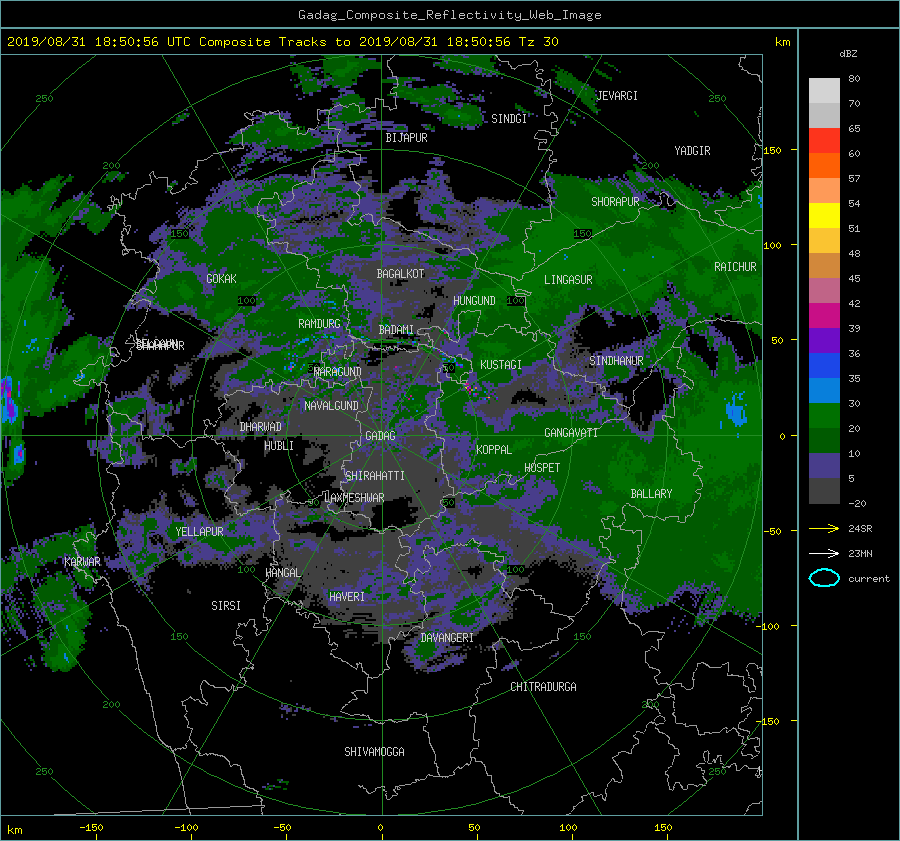900x841 pixels.
Task: Click the UTC Composite Tracks timestamp line
Action: click(x=282, y=42)
